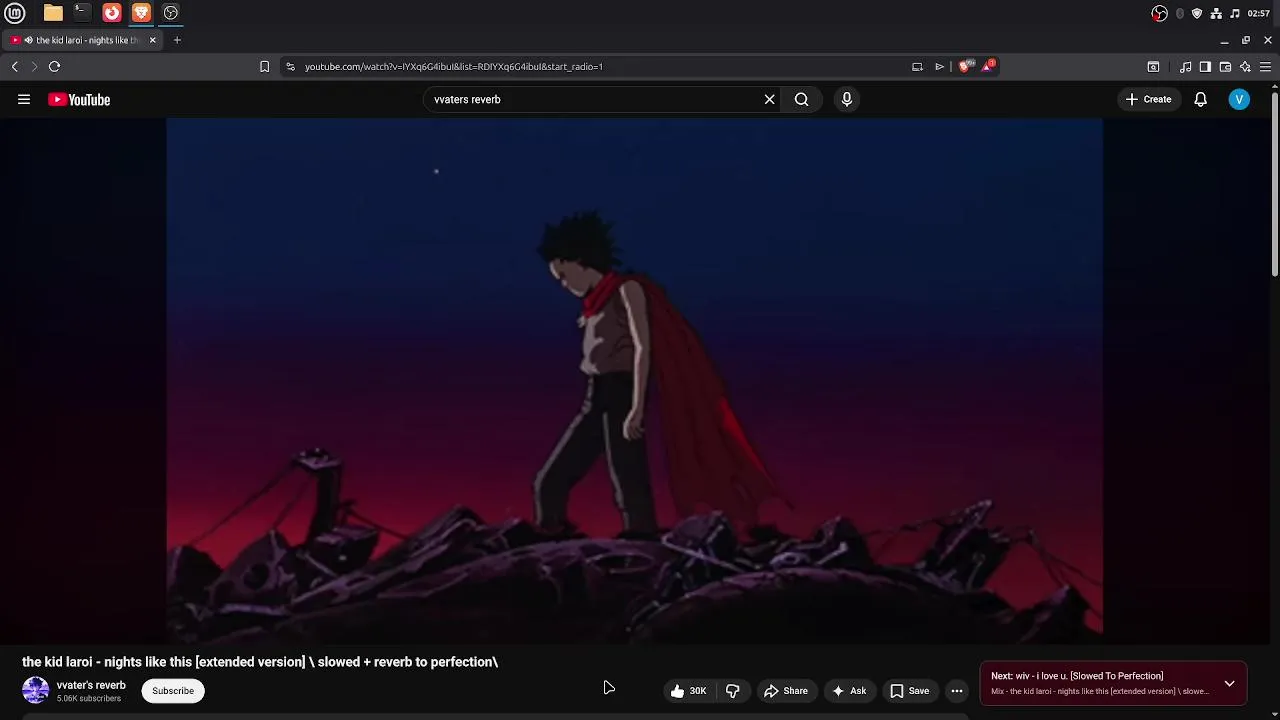Open the Brave Wallet icon

click(x=1225, y=67)
